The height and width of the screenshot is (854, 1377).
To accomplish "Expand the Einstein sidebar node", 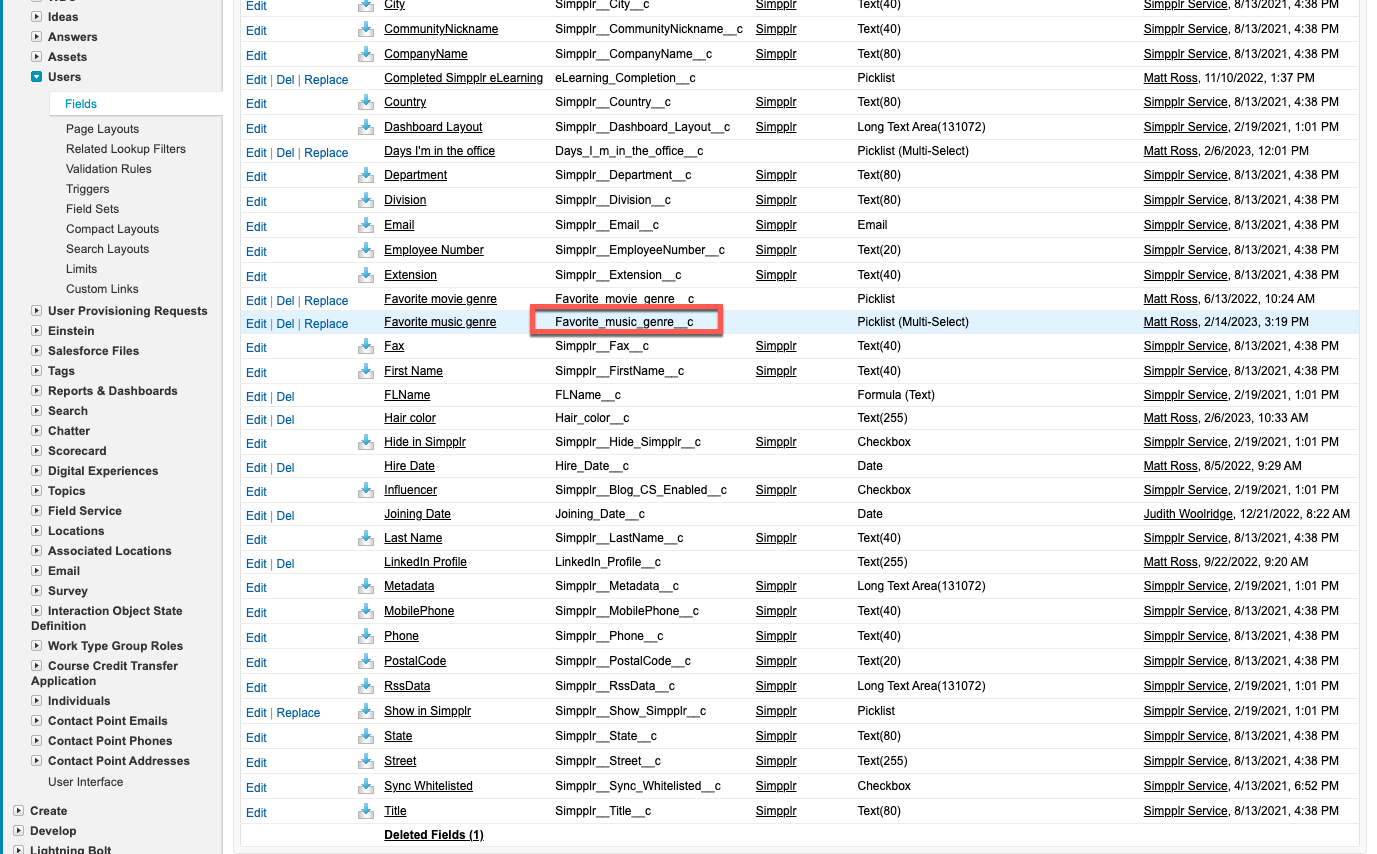I will pyautogui.click(x=37, y=331).
